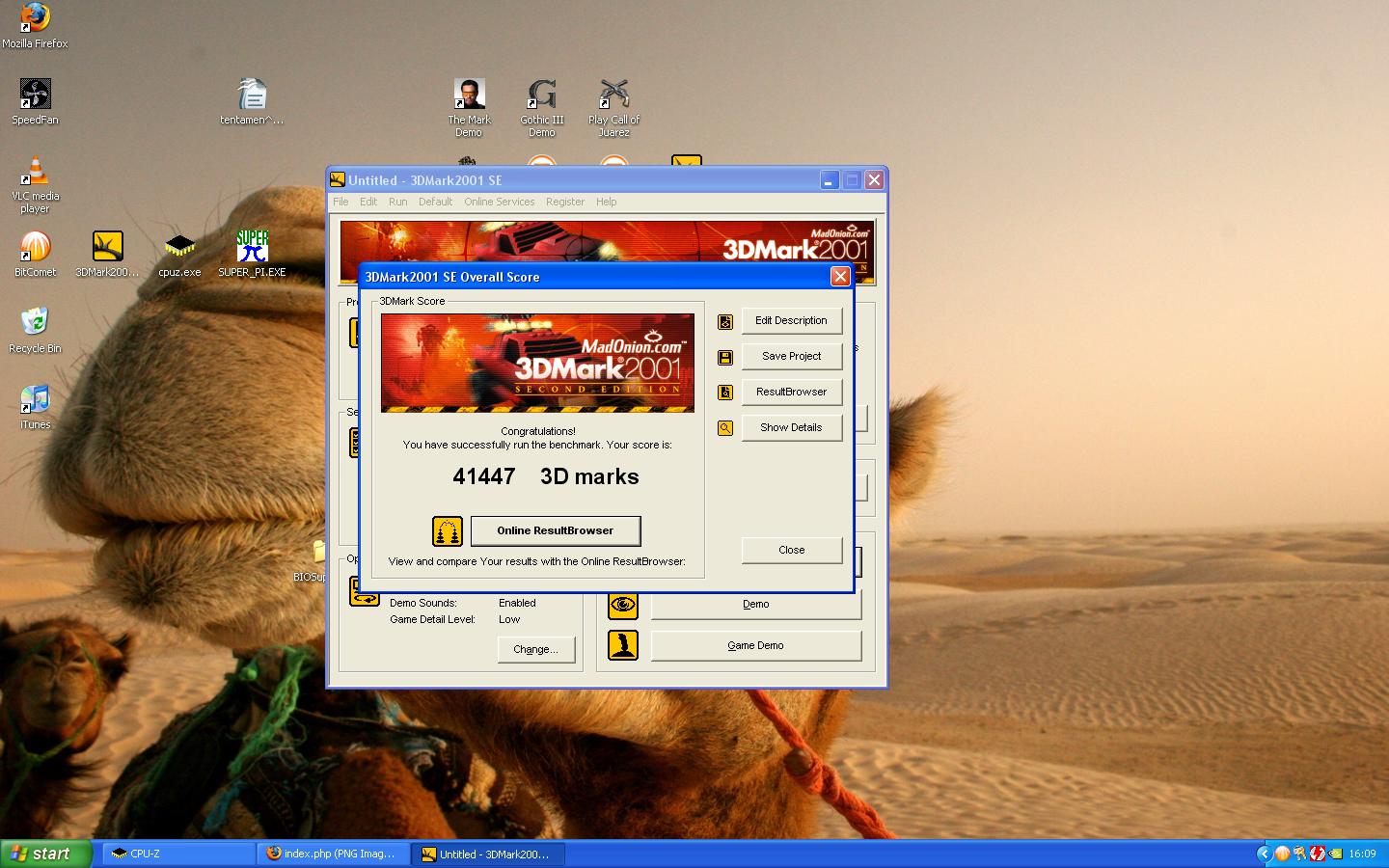Click the orange BitComet tray icon
The height and width of the screenshot is (868, 1389).
click(x=1282, y=854)
